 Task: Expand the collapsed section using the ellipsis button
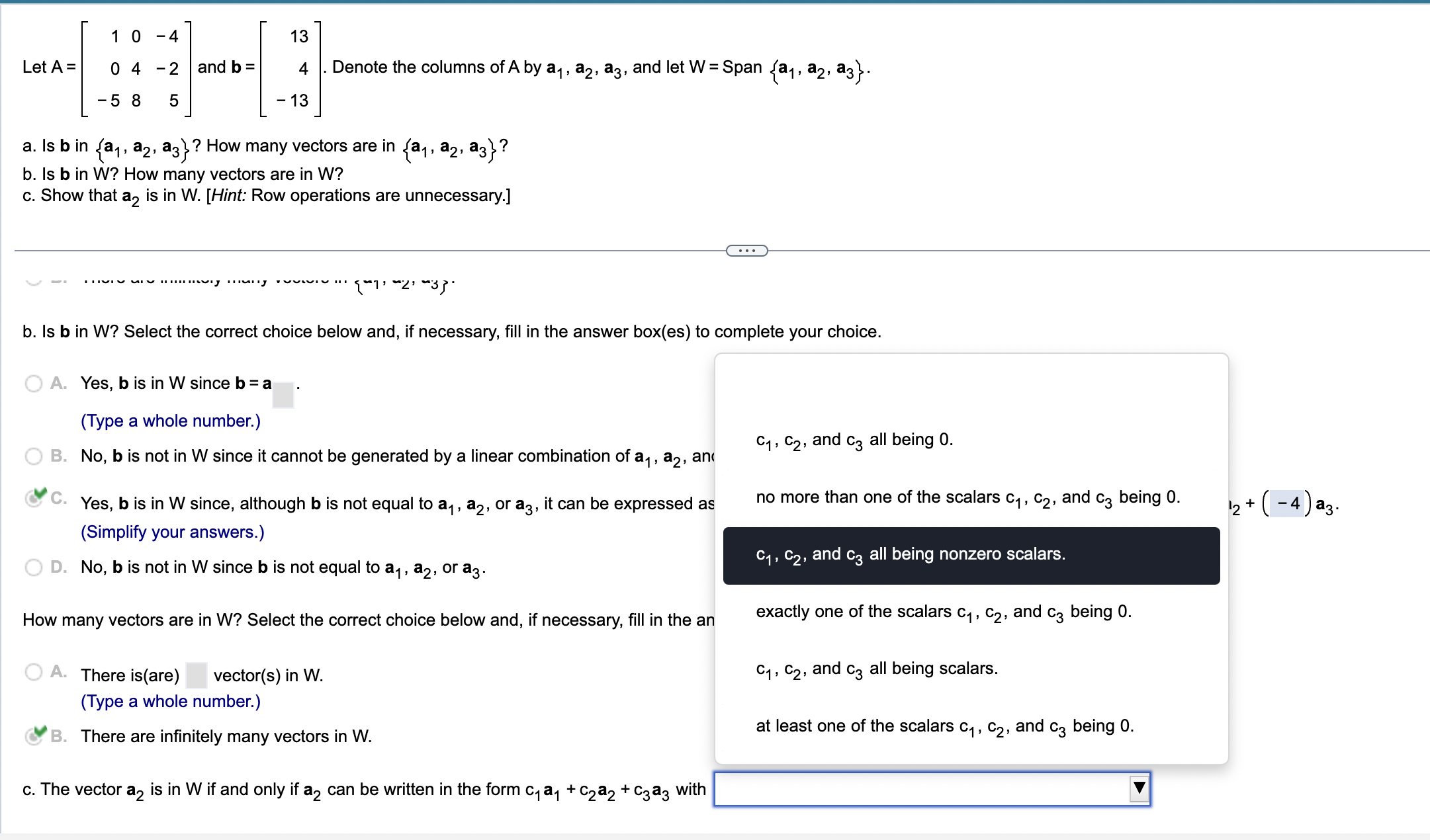click(746, 250)
